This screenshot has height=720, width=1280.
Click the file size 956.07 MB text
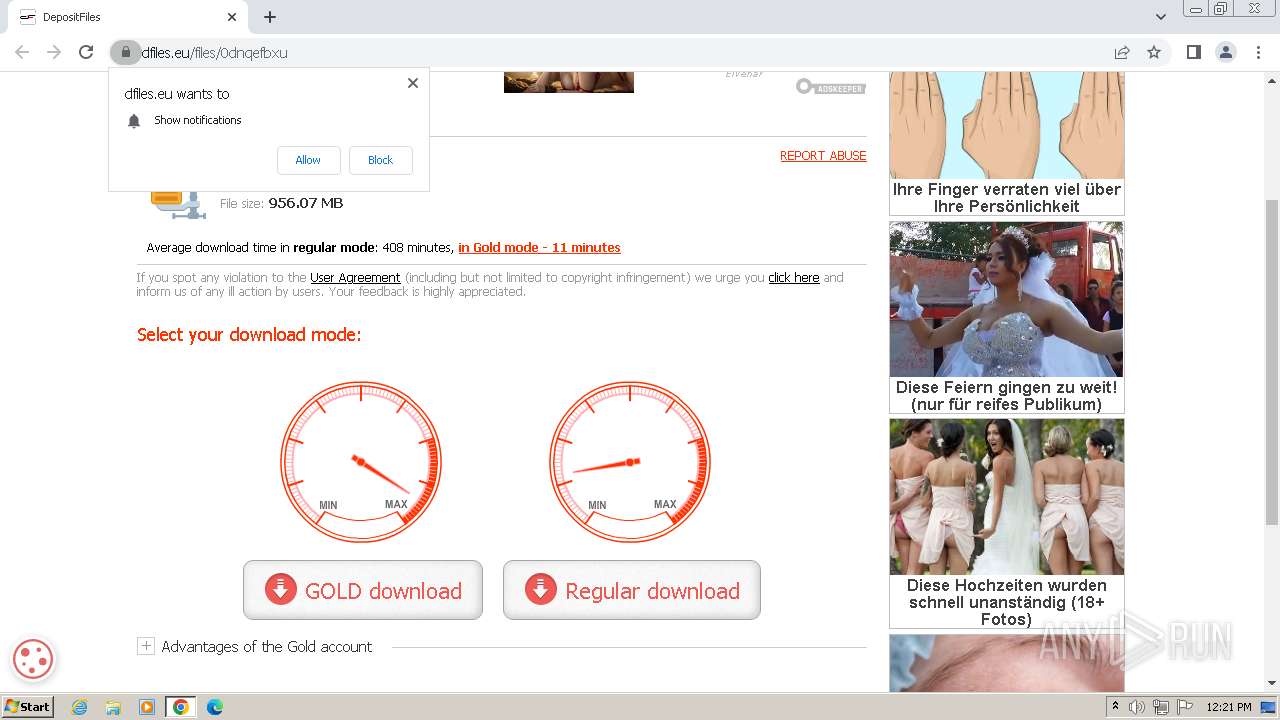306,203
